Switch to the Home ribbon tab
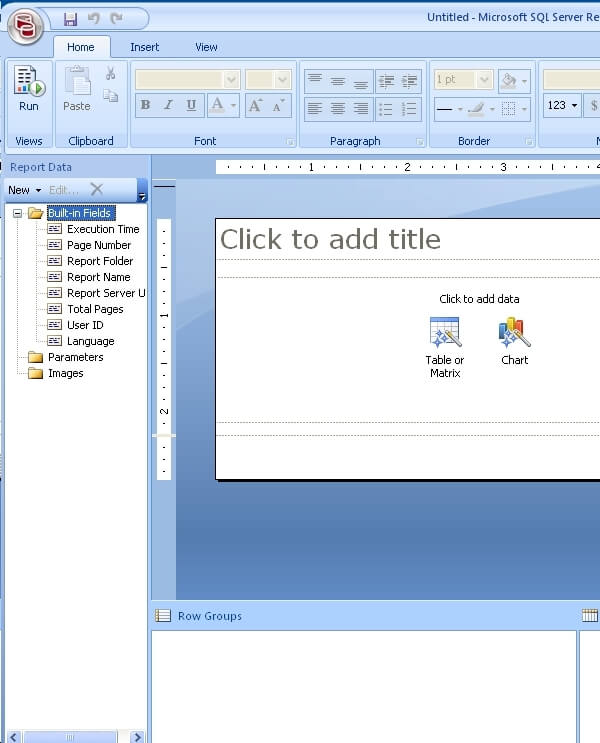This screenshot has height=743, width=600. pos(81,47)
